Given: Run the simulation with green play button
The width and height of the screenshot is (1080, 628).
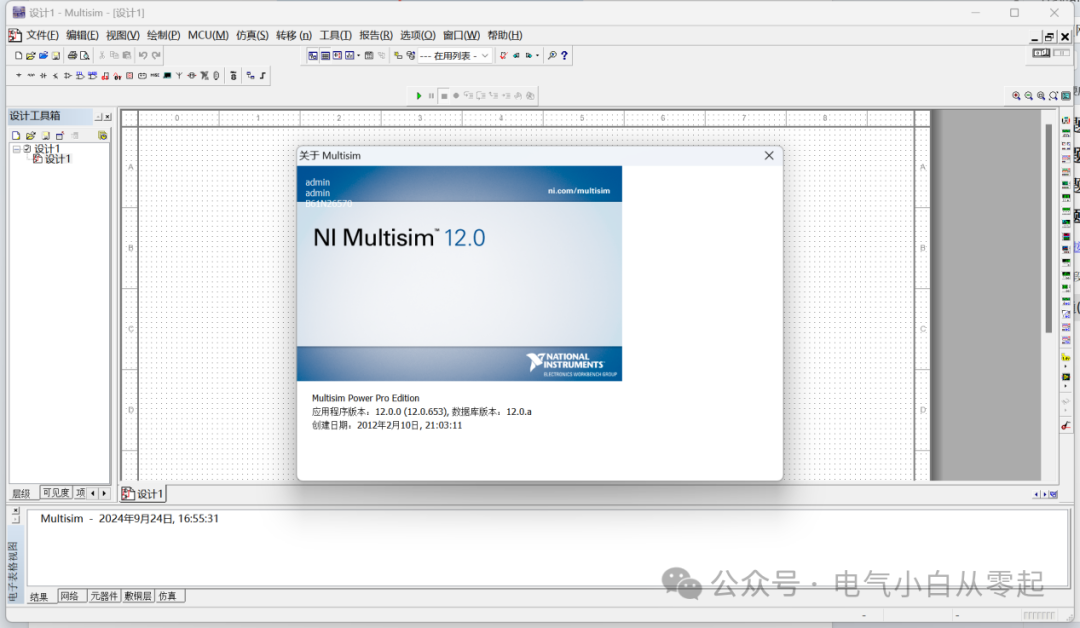Looking at the screenshot, I should (x=419, y=96).
